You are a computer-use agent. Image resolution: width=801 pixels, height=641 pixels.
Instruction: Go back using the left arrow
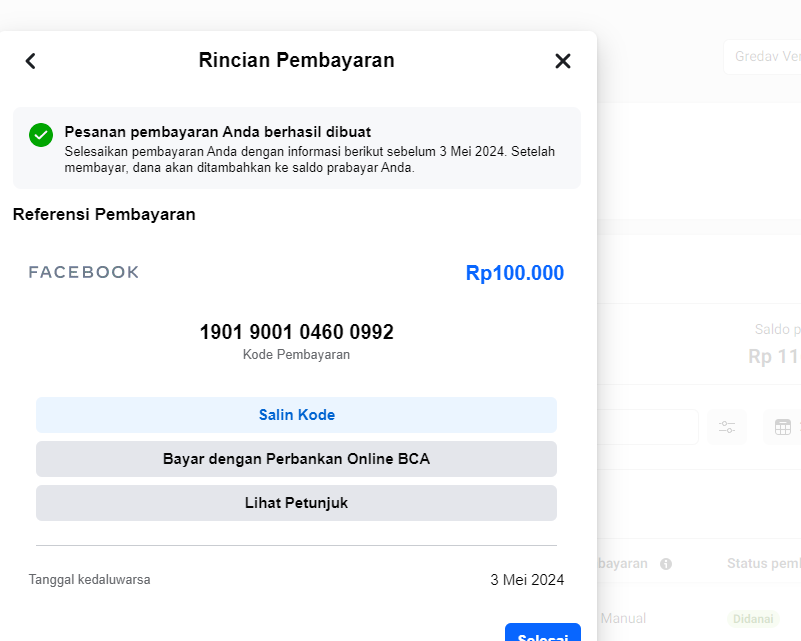30,61
